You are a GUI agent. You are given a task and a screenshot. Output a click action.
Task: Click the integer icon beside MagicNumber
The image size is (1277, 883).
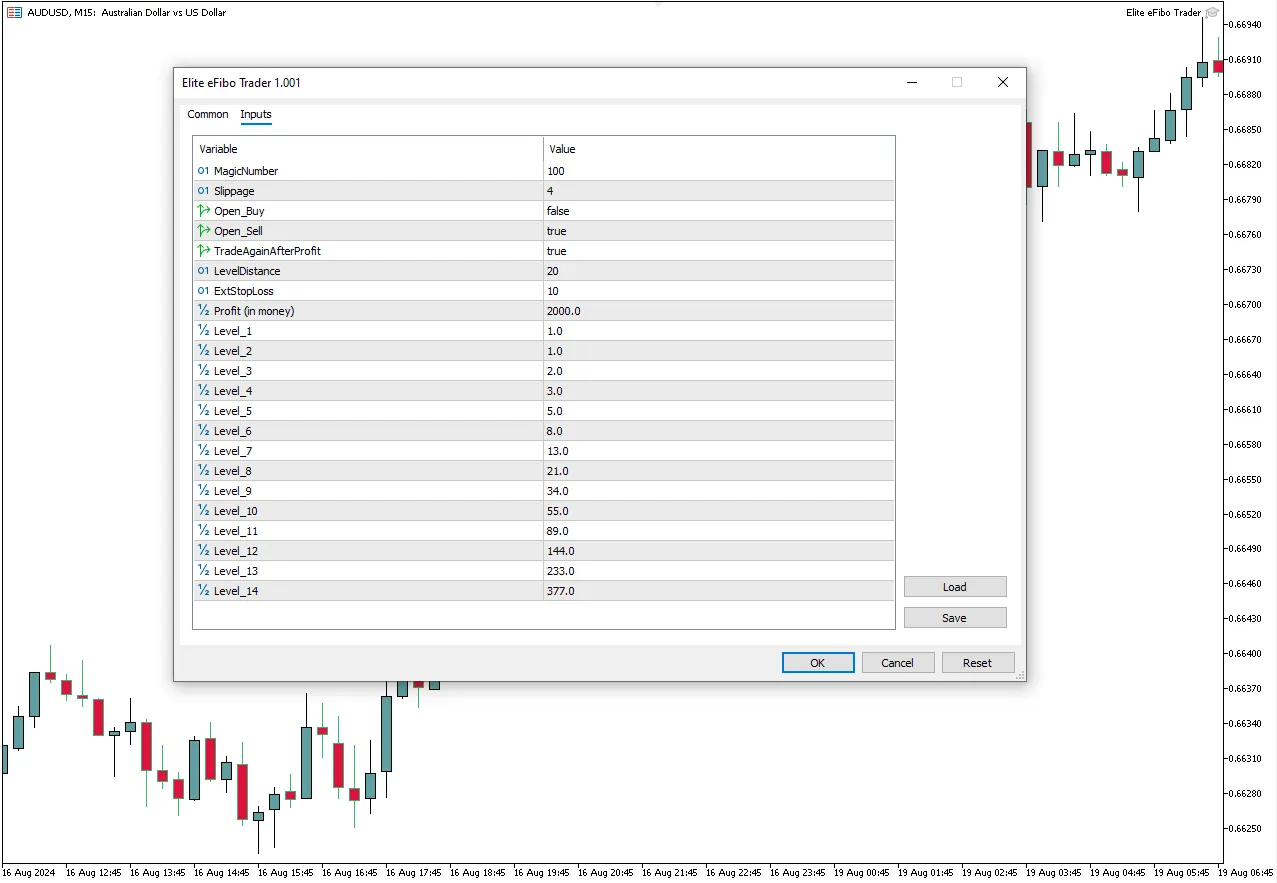204,171
